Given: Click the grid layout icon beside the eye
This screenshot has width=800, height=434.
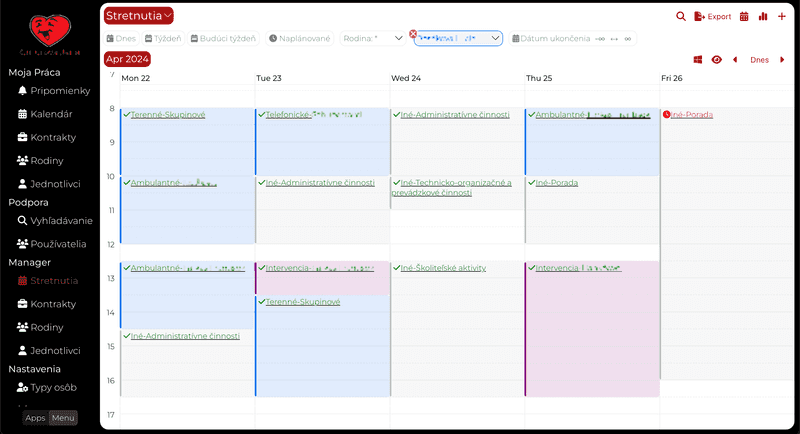Looking at the screenshot, I should pos(698,60).
